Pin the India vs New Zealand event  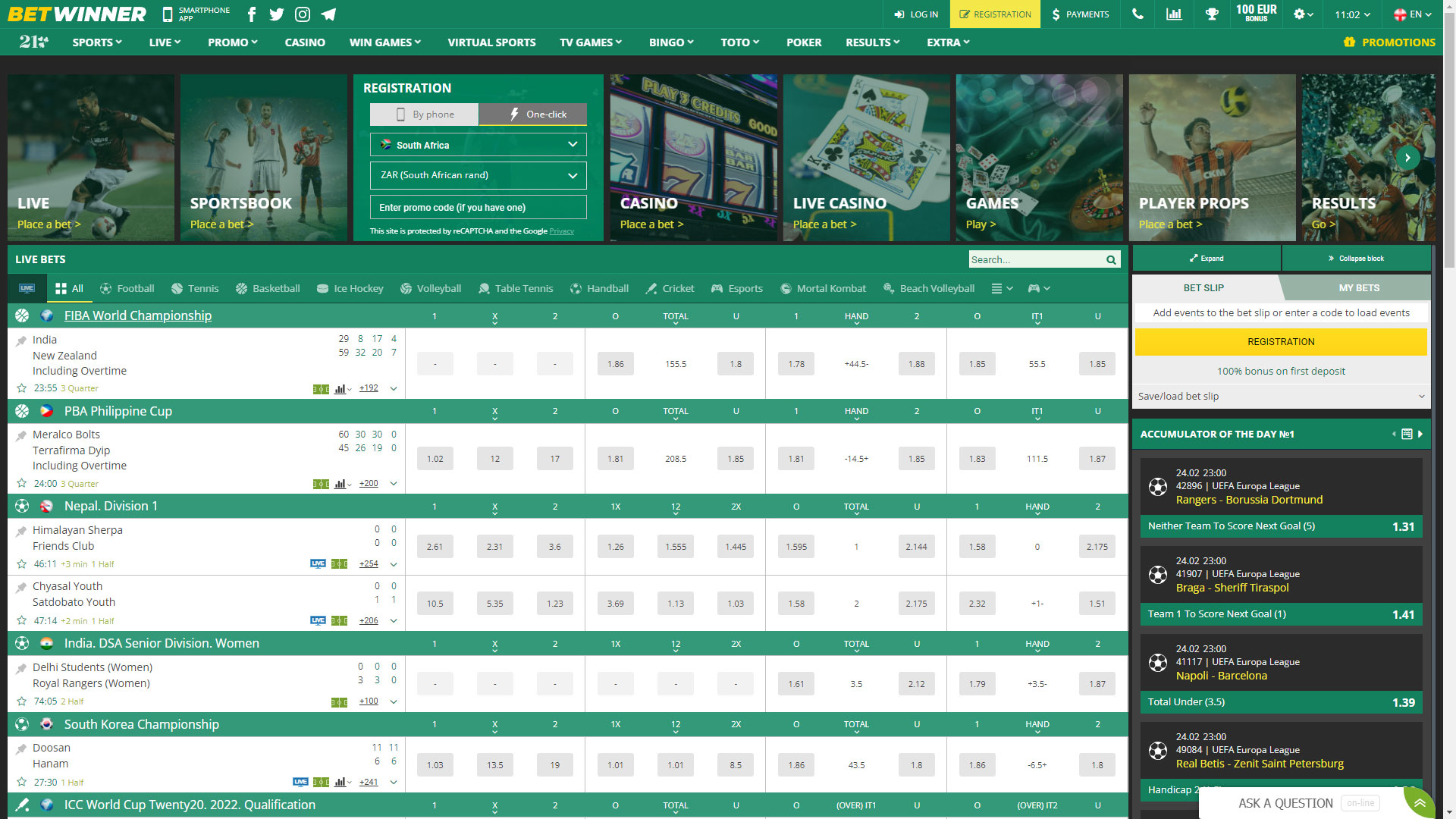click(x=21, y=340)
